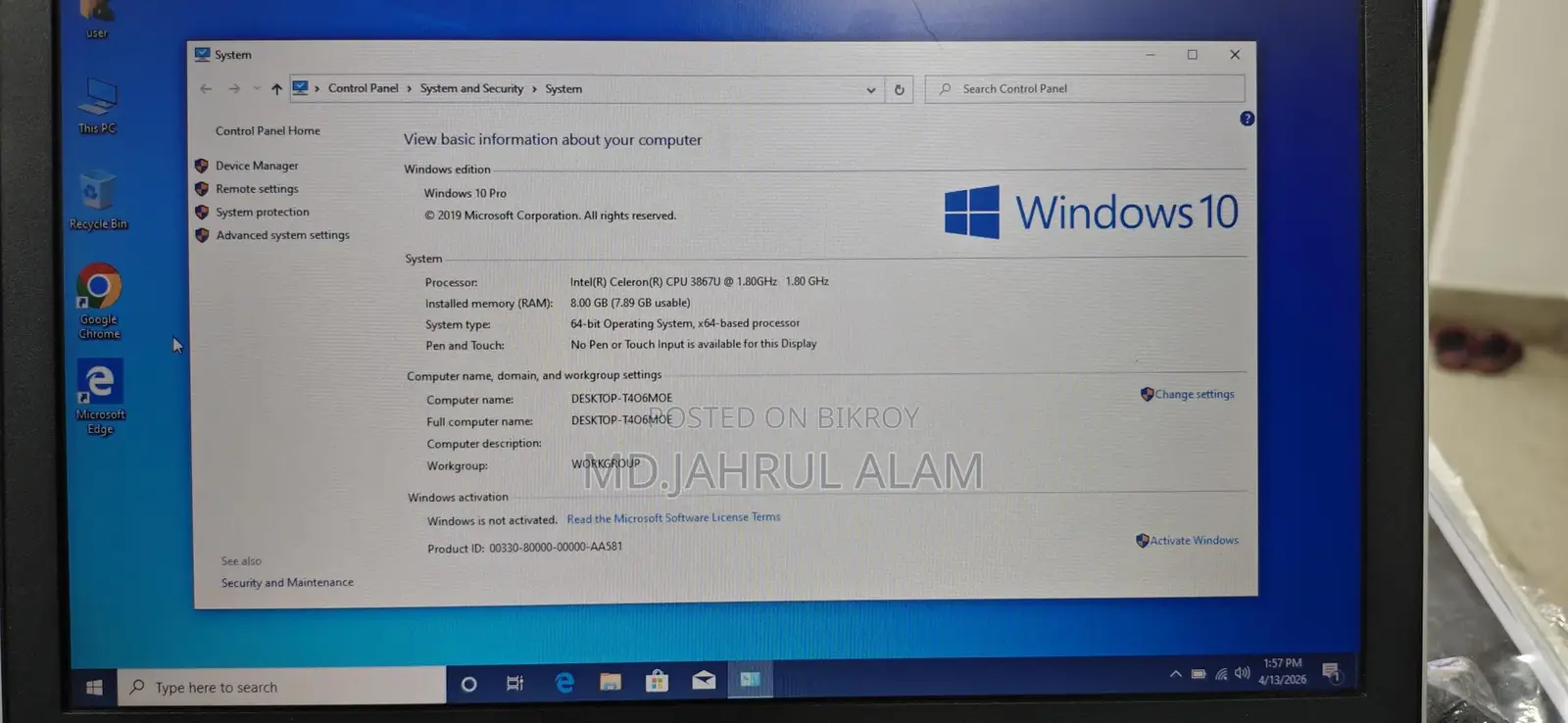Image resolution: width=1568 pixels, height=723 pixels.
Task: Click the battery tray icon
Action: point(1199,674)
